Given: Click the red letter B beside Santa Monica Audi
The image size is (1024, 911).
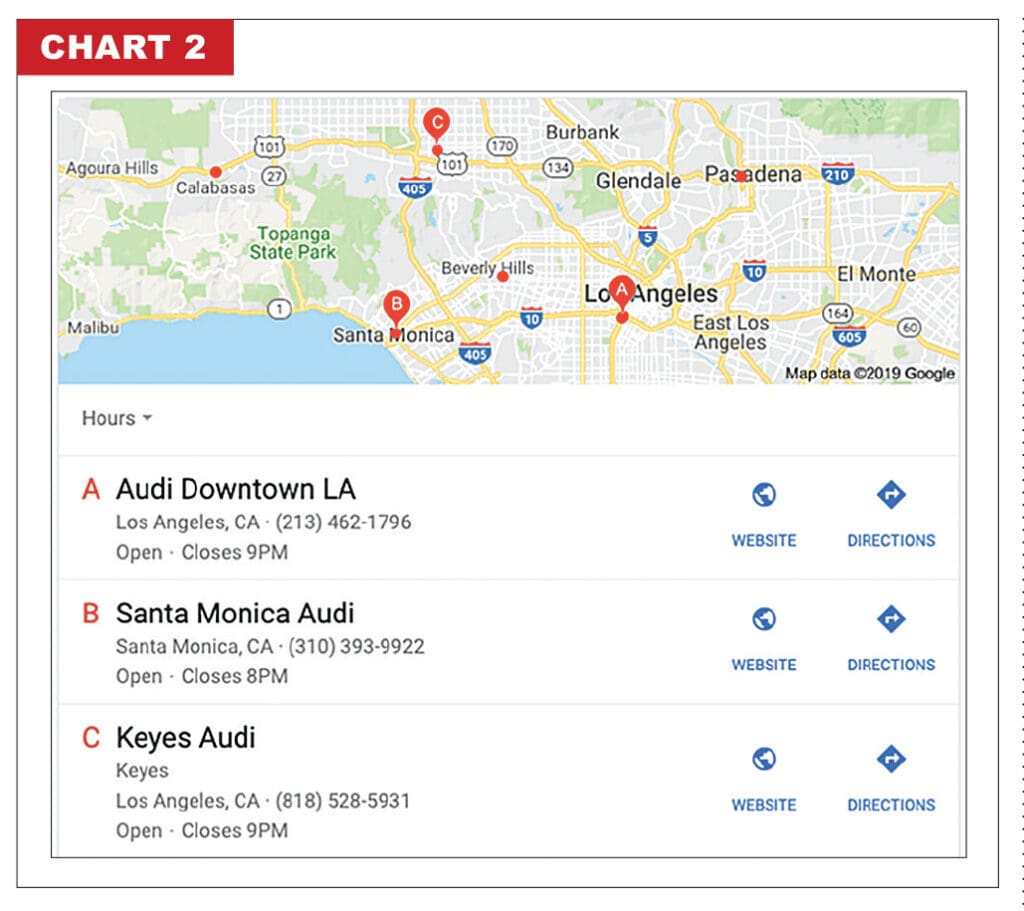Looking at the screenshot, I should pos(91,613).
